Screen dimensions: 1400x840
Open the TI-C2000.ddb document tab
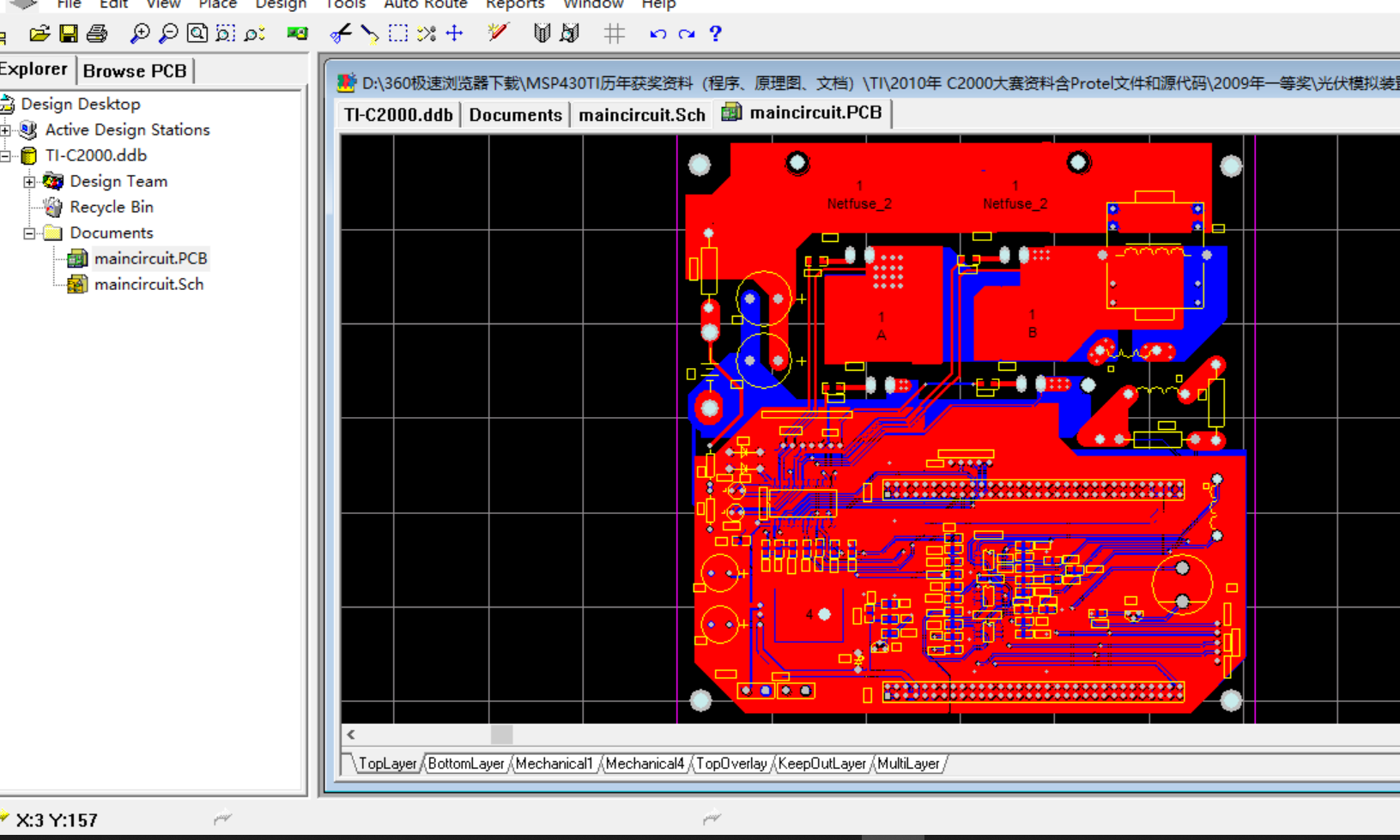click(x=398, y=115)
